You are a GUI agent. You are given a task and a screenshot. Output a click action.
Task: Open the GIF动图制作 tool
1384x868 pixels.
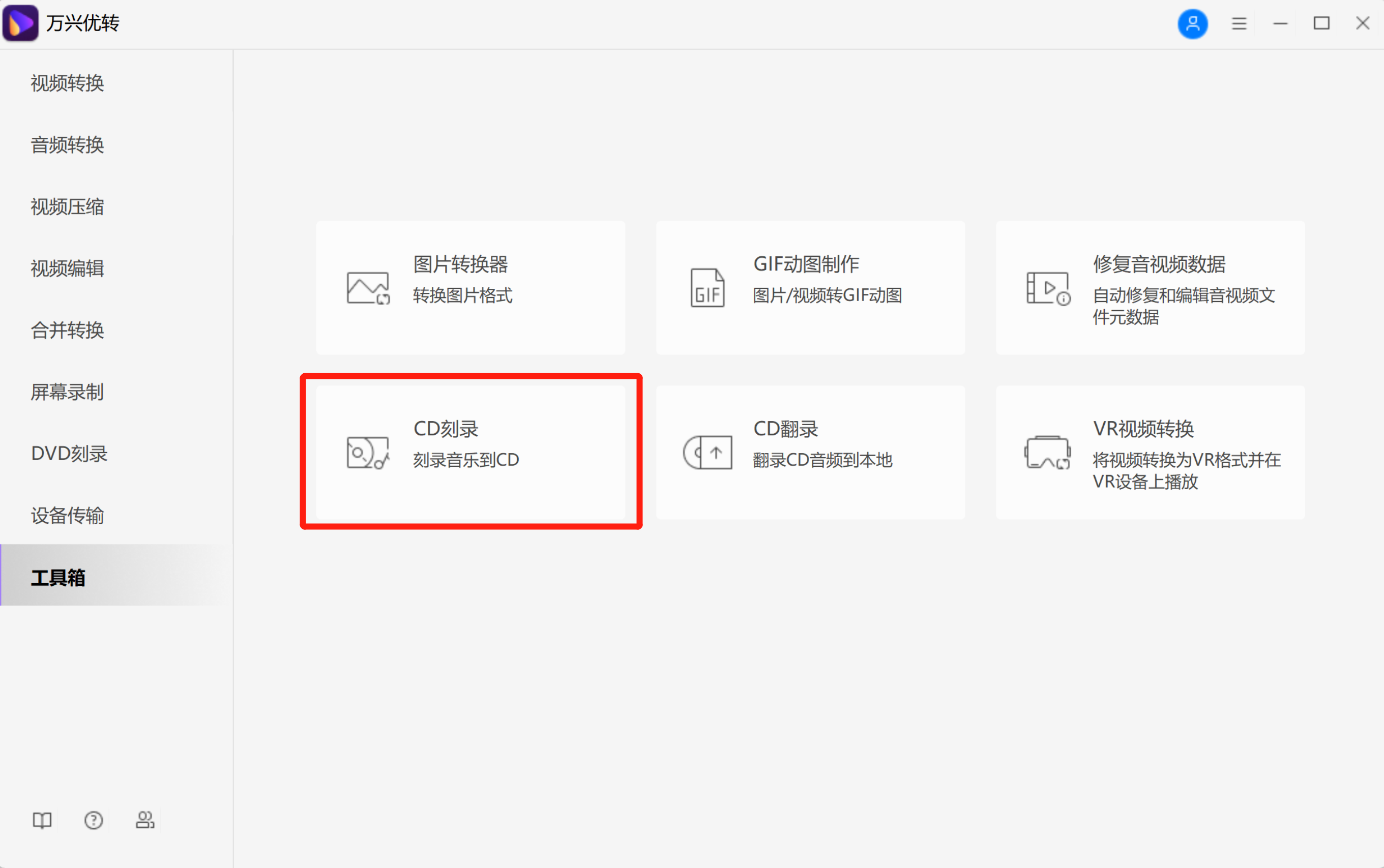click(809, 287)
